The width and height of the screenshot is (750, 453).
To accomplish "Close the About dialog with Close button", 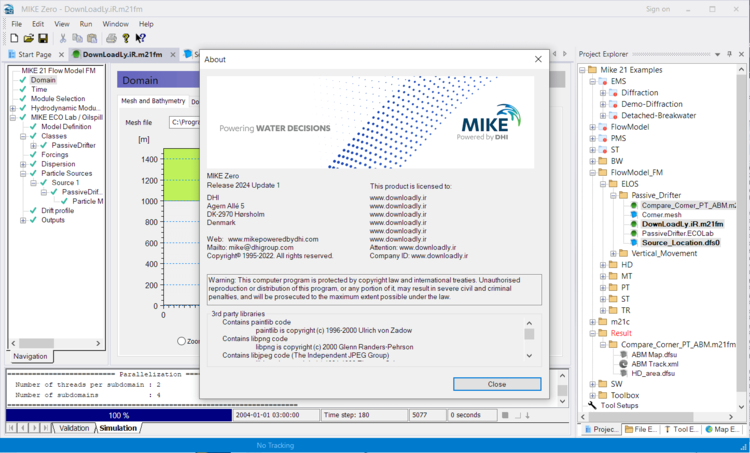I will pyautogui.click(x=496, y=384).
